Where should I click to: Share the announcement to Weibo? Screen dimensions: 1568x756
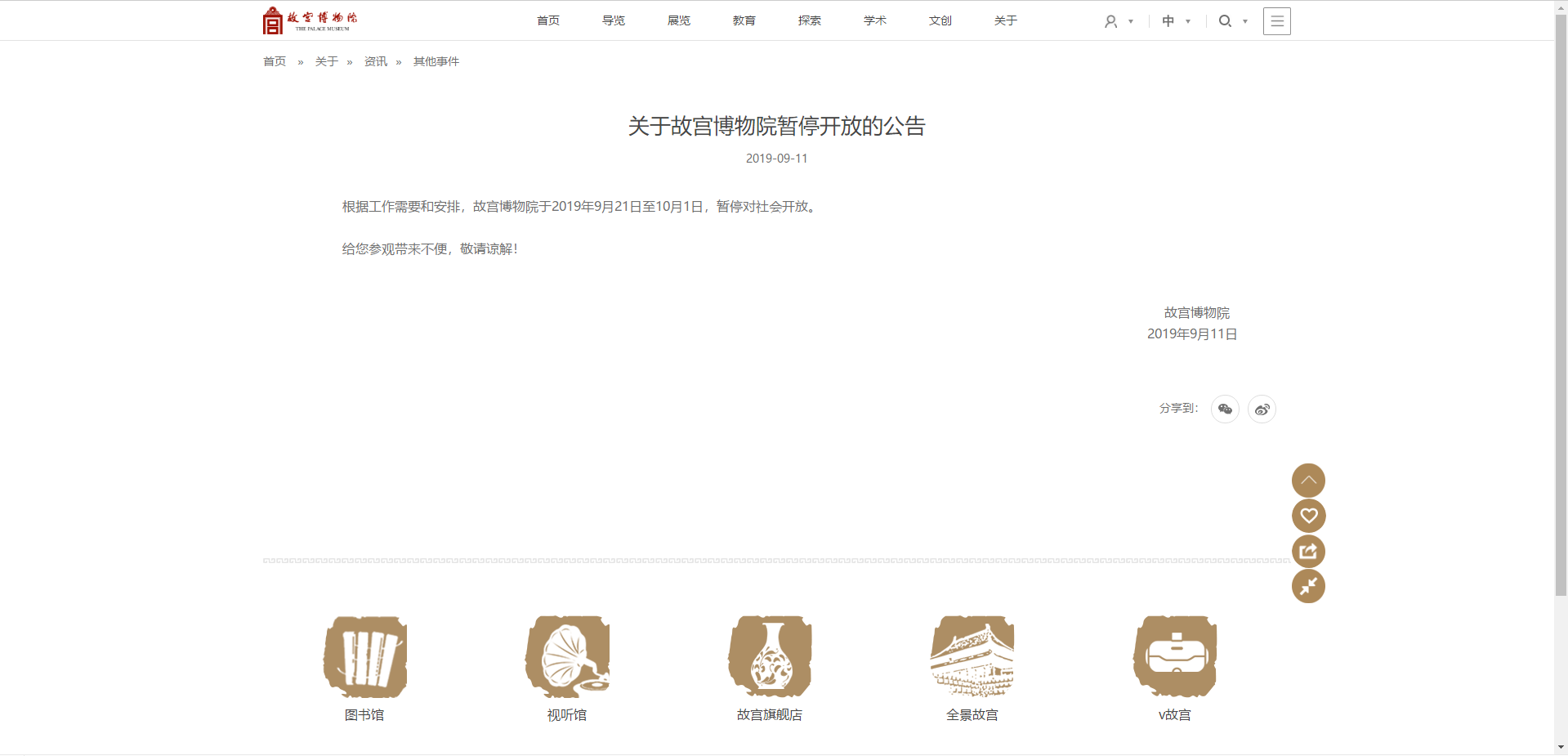tap(1262, 409)
